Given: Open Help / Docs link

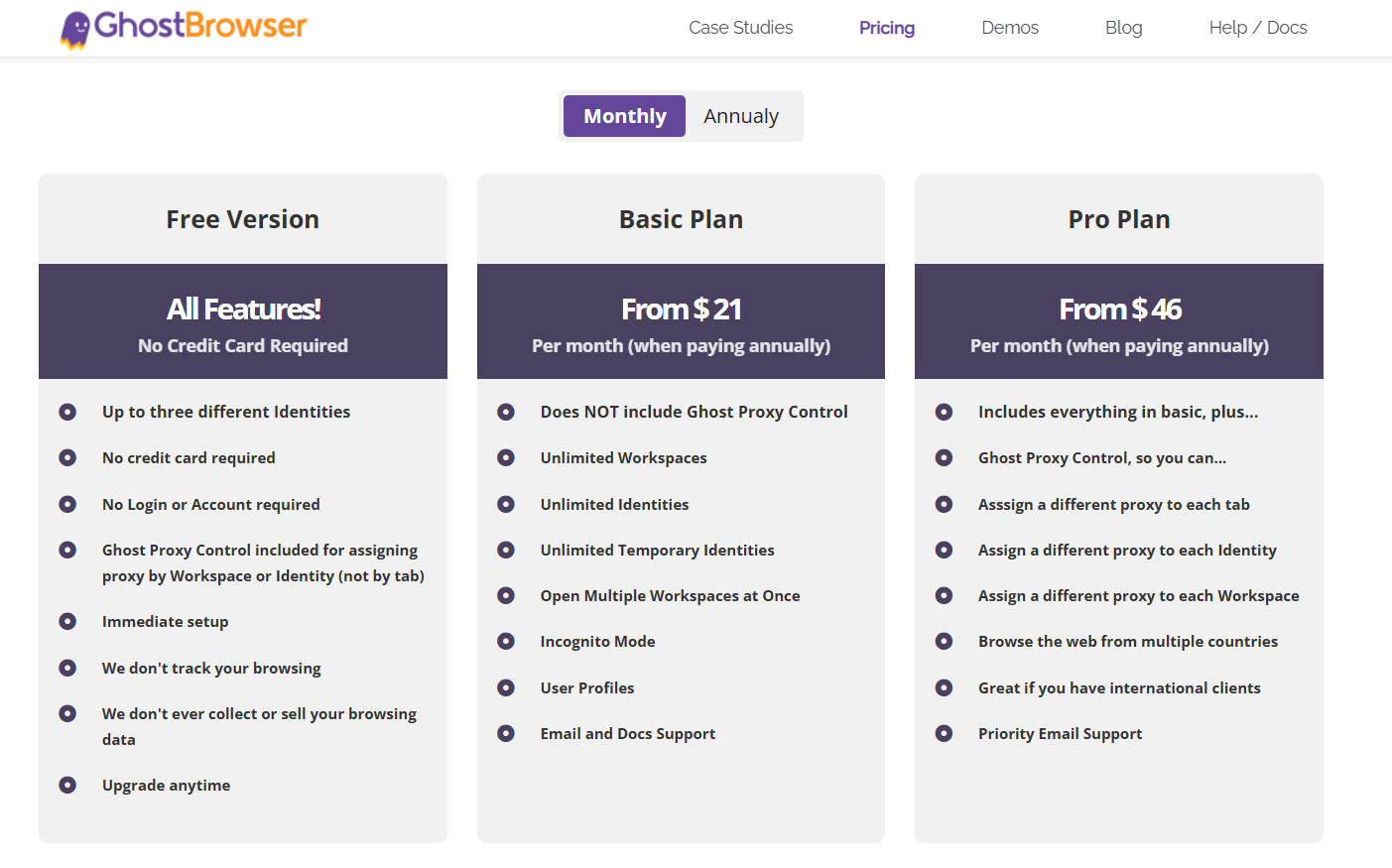Looking at the screenshot, I should pos(1258,28).
